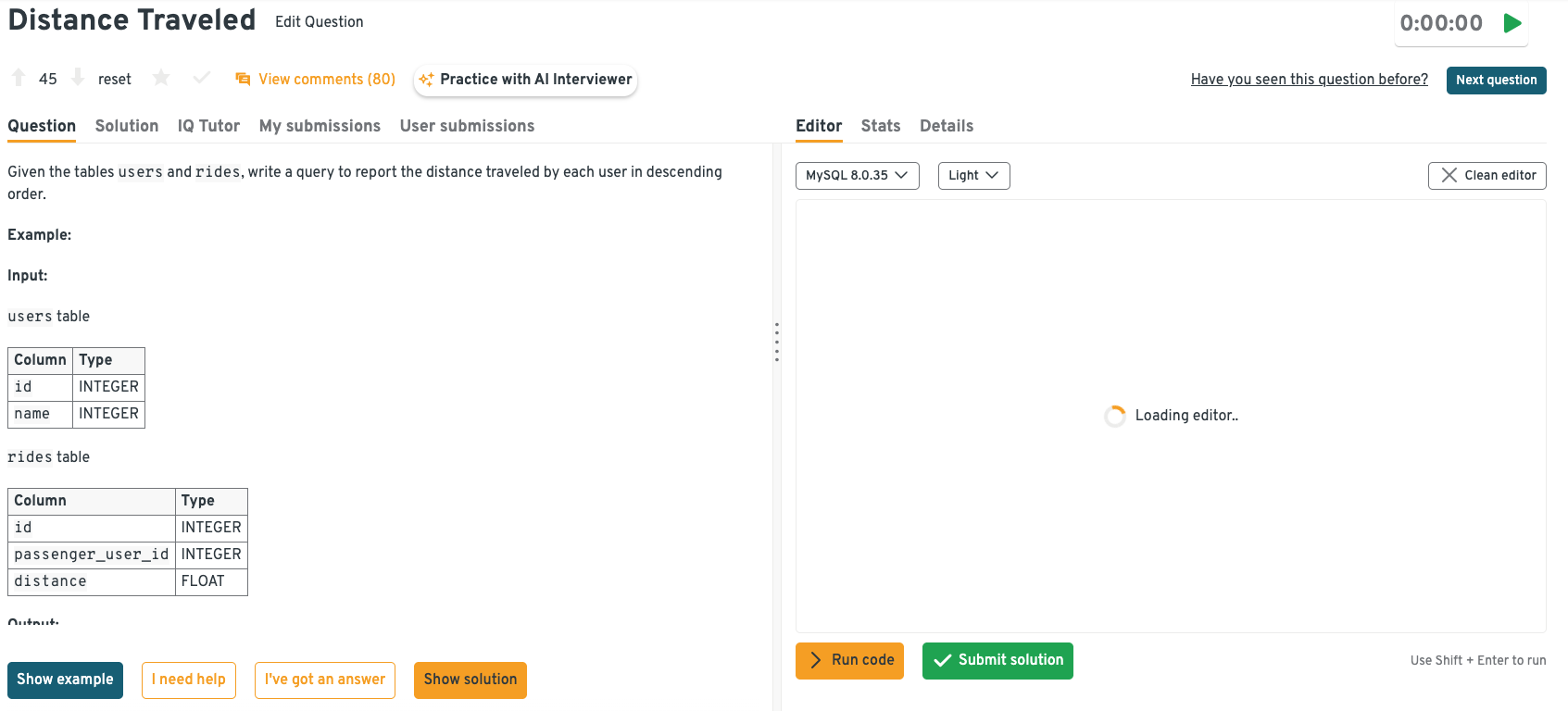Star this question as favorite
The height and width of the screenshot is (711, 1568).
[161, 78]
